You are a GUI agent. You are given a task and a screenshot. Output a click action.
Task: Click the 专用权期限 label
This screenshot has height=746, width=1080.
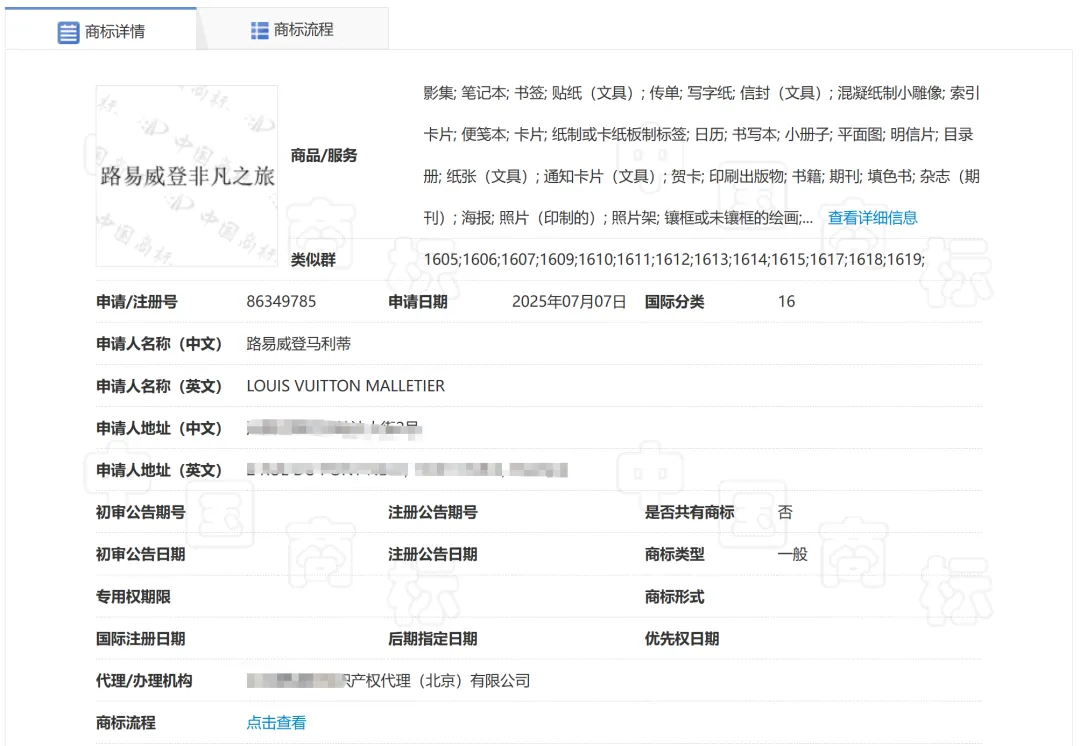click(133, 597)
